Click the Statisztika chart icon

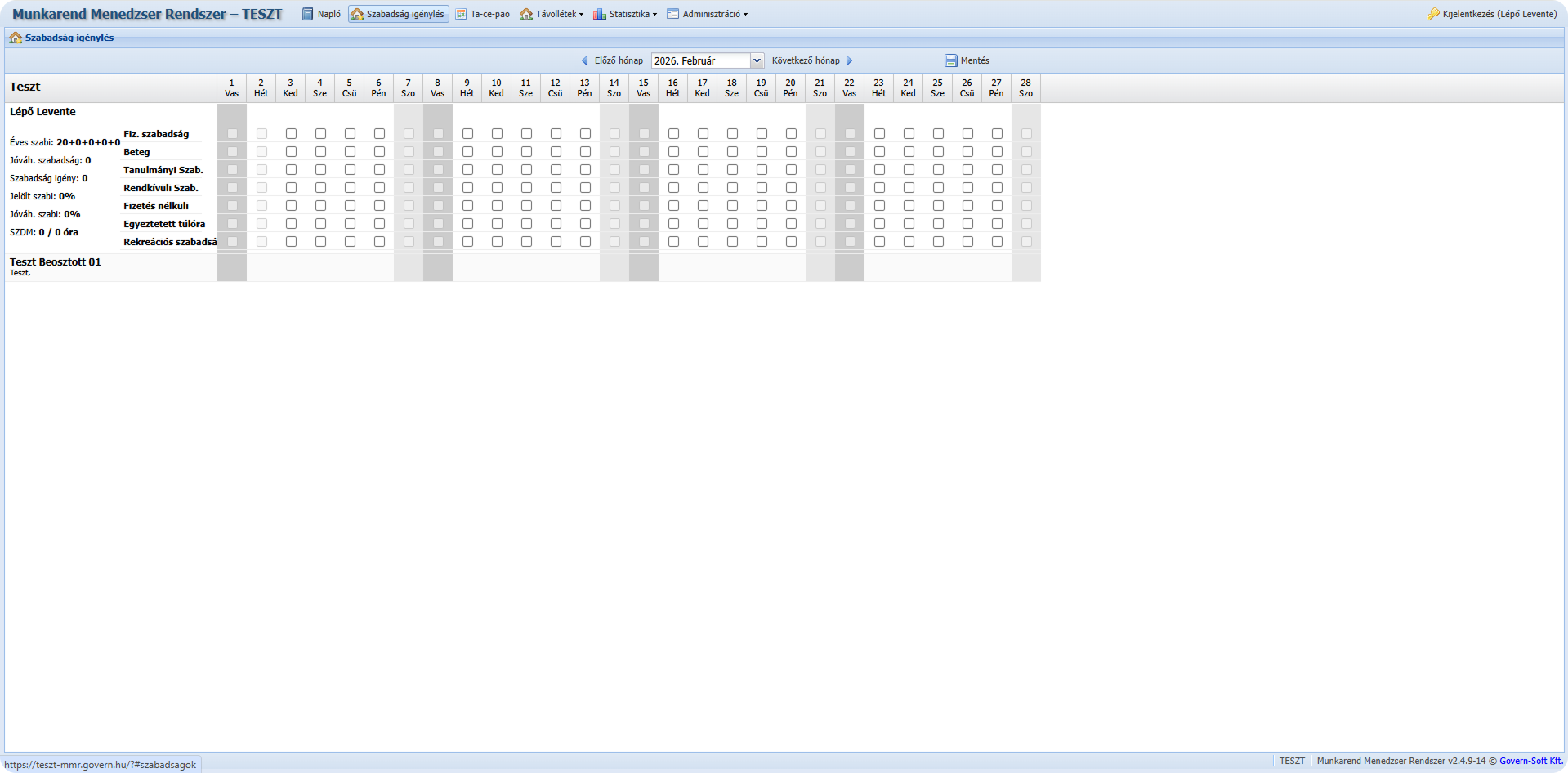(x=599, y=14)
